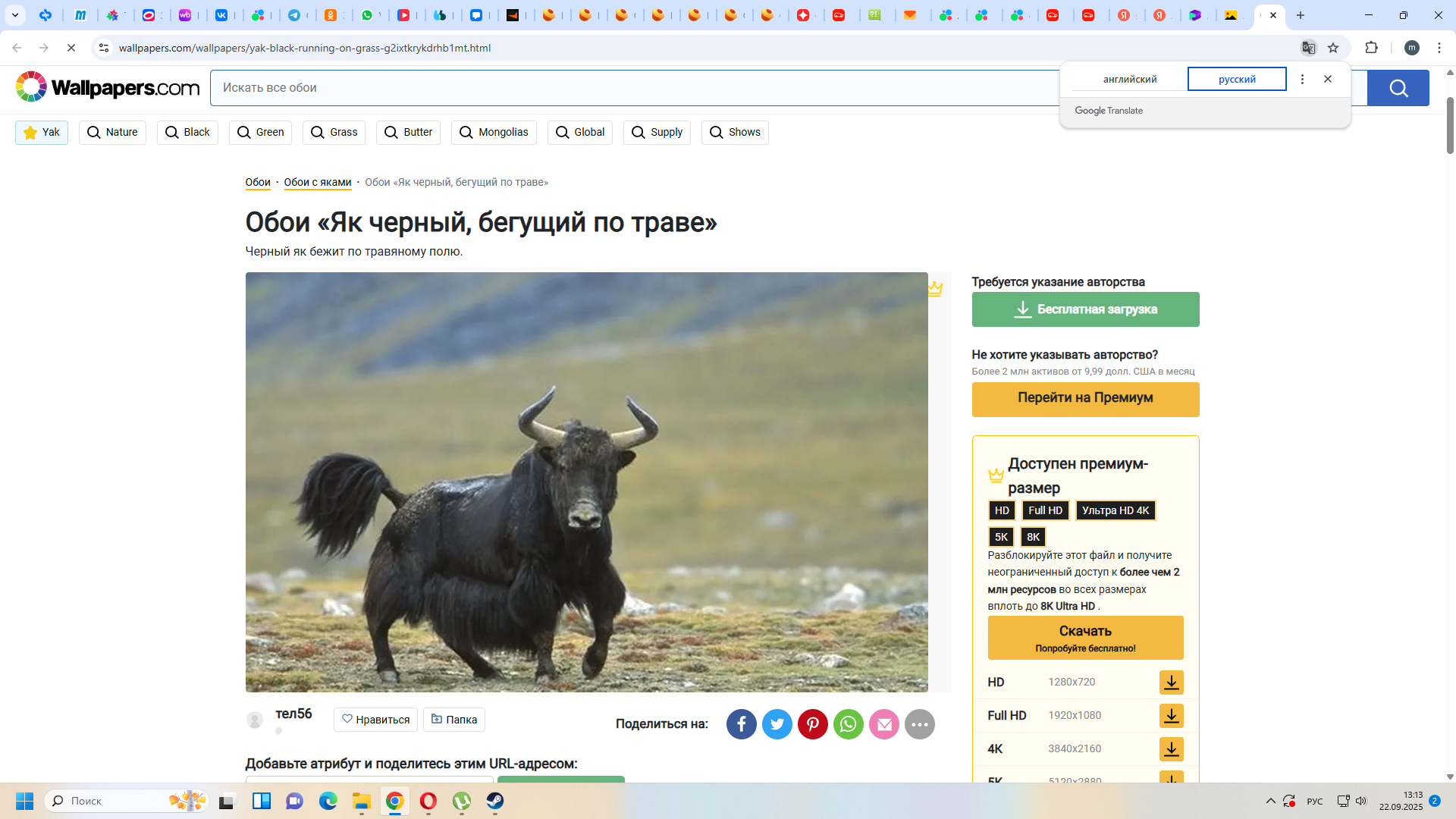1456x819 pixels.
Task: Open the Windows Start menu
Action: [24, 801]
